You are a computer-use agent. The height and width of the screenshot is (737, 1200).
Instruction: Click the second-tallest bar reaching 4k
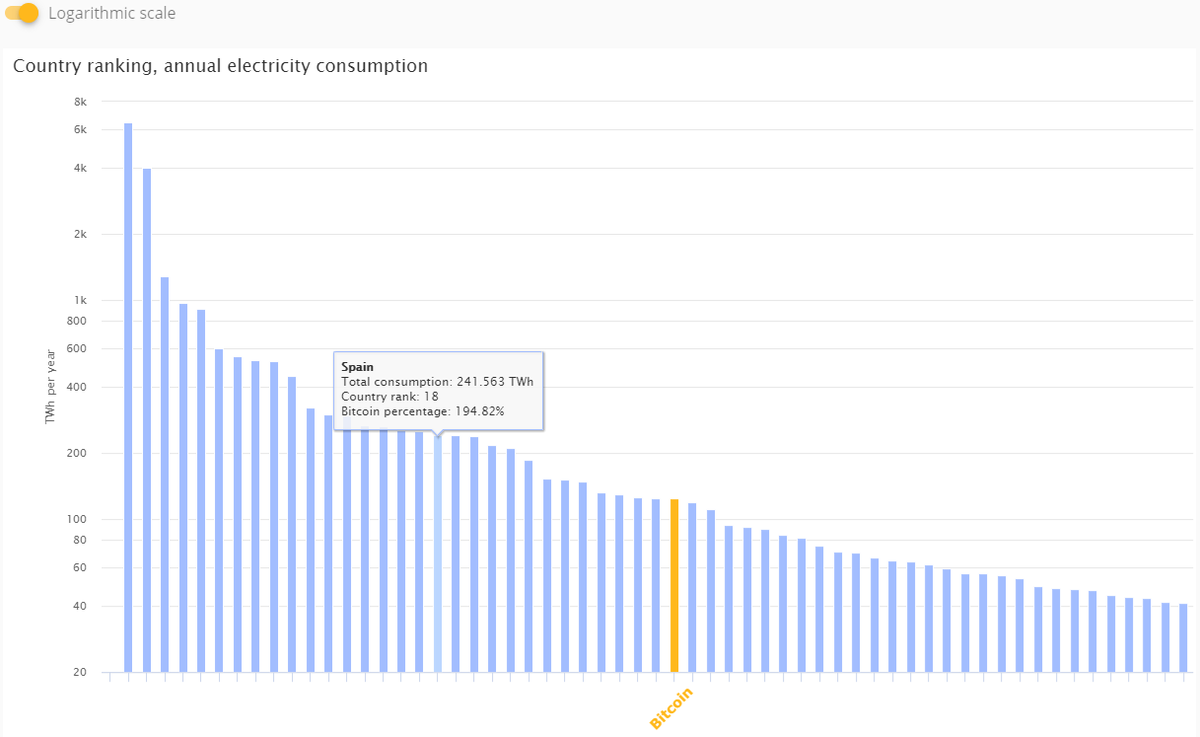(147, 420)
